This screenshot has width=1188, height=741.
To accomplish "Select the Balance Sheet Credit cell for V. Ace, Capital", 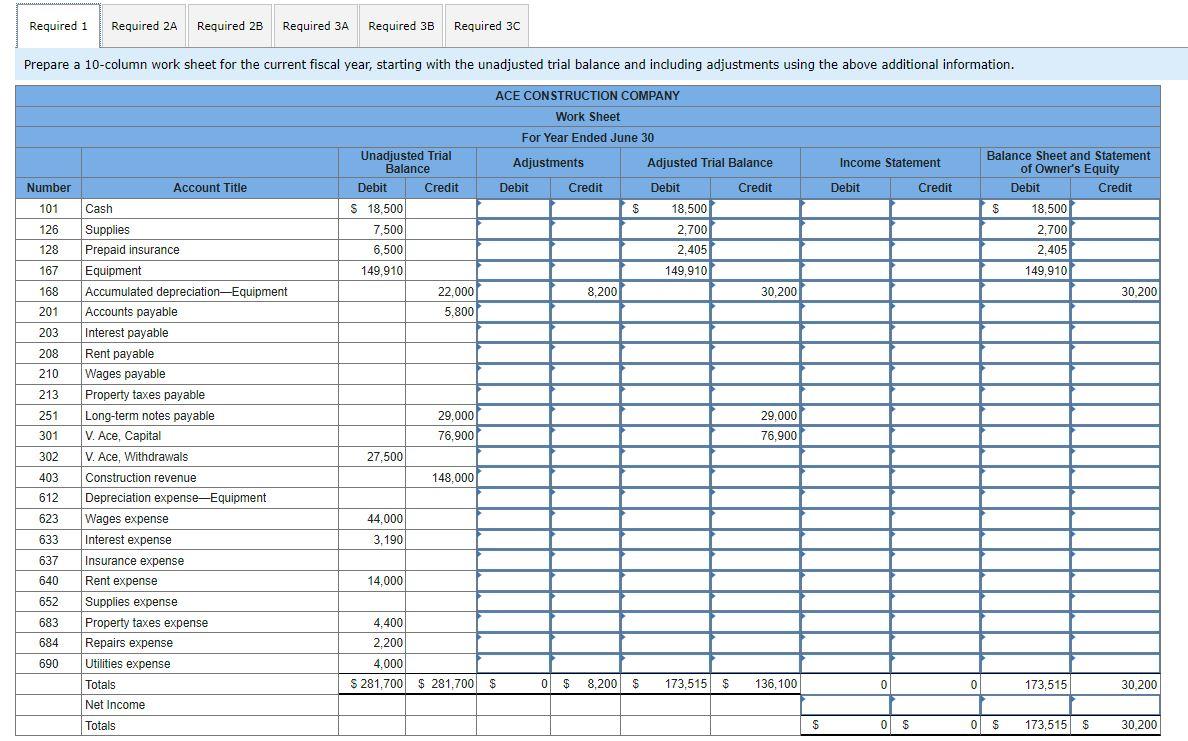I will coord(1114,436).
